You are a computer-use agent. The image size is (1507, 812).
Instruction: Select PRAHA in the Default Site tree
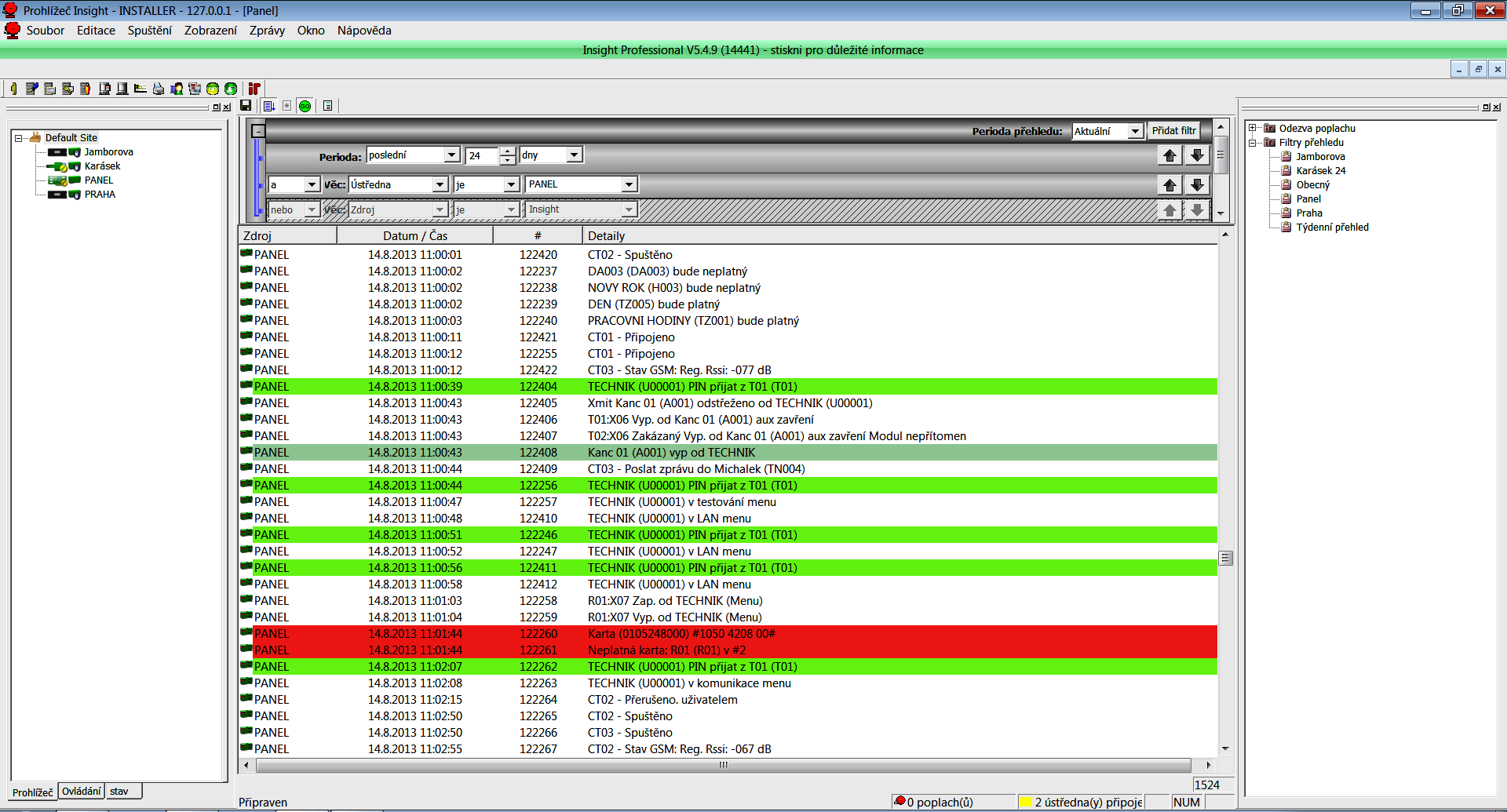click(x=100, y=194)
